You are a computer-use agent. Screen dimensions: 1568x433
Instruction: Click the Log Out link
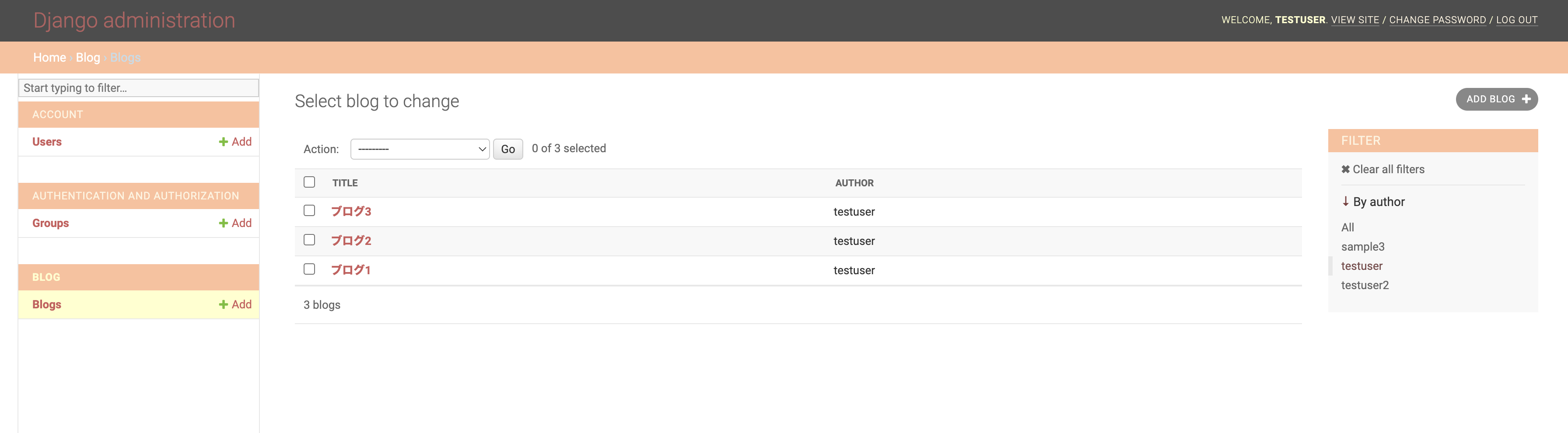click(1516, 20)
